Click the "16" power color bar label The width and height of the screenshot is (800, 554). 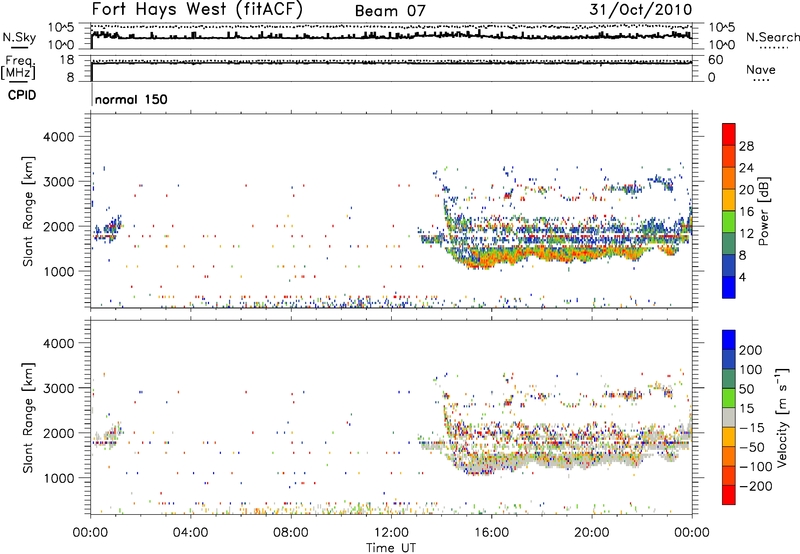pos(746,212)
